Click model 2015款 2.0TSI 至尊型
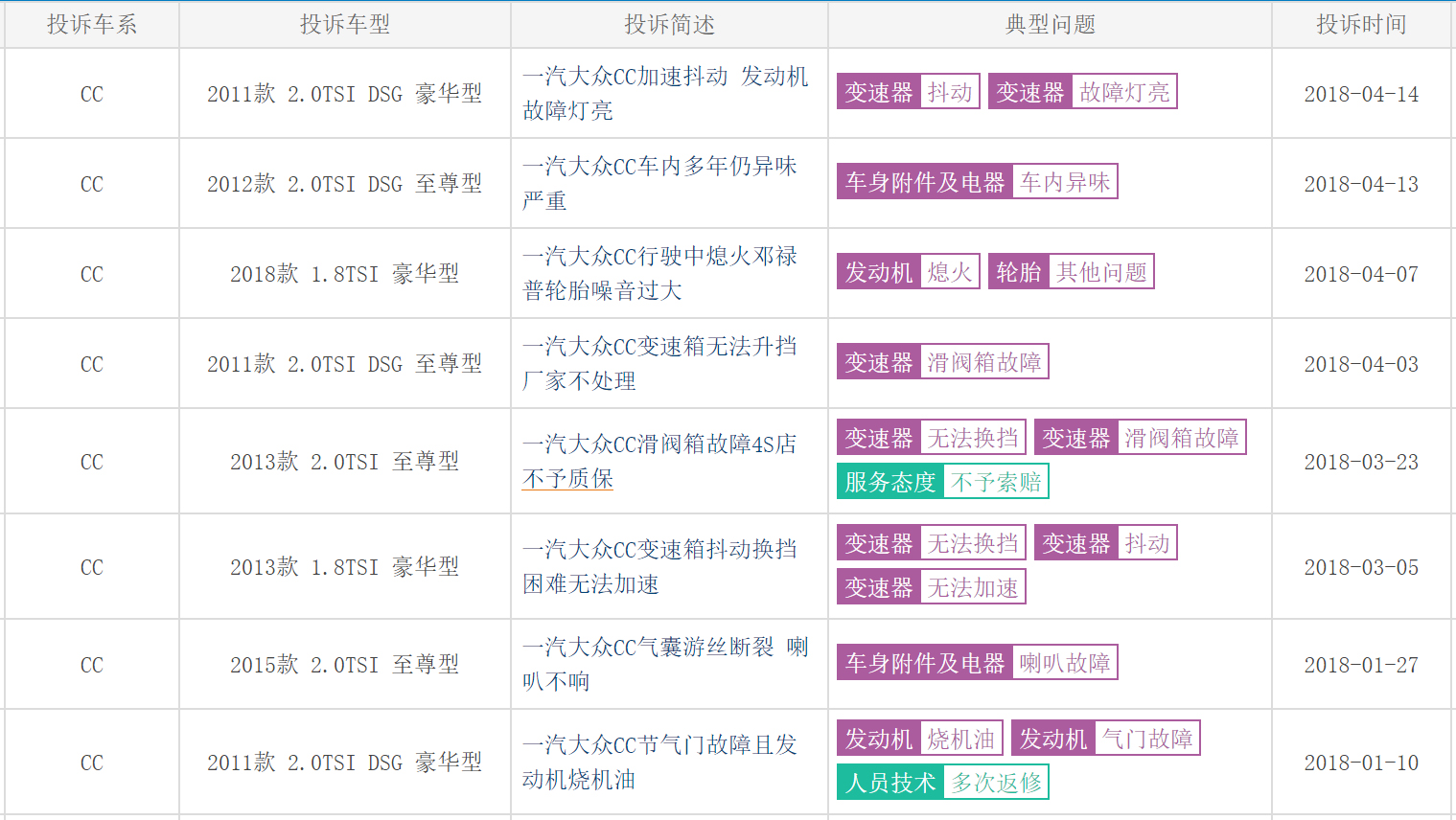Image resolution: width=1456 pixels, height=820 pixels. [345, 665]
